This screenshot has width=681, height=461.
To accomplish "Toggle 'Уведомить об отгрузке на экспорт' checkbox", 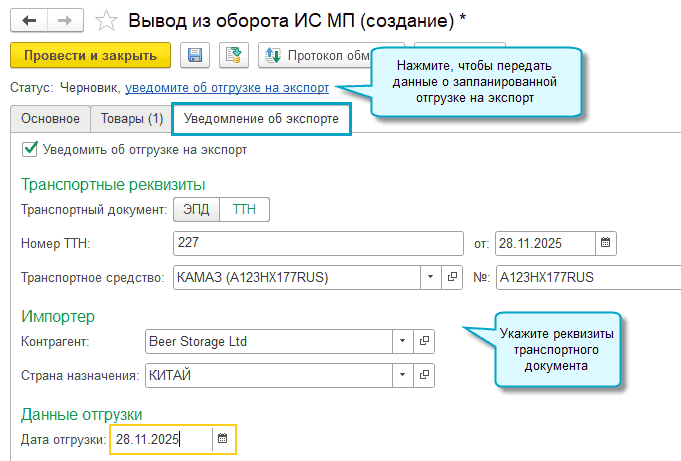I will pyautogui.click(x=30, y=150).
